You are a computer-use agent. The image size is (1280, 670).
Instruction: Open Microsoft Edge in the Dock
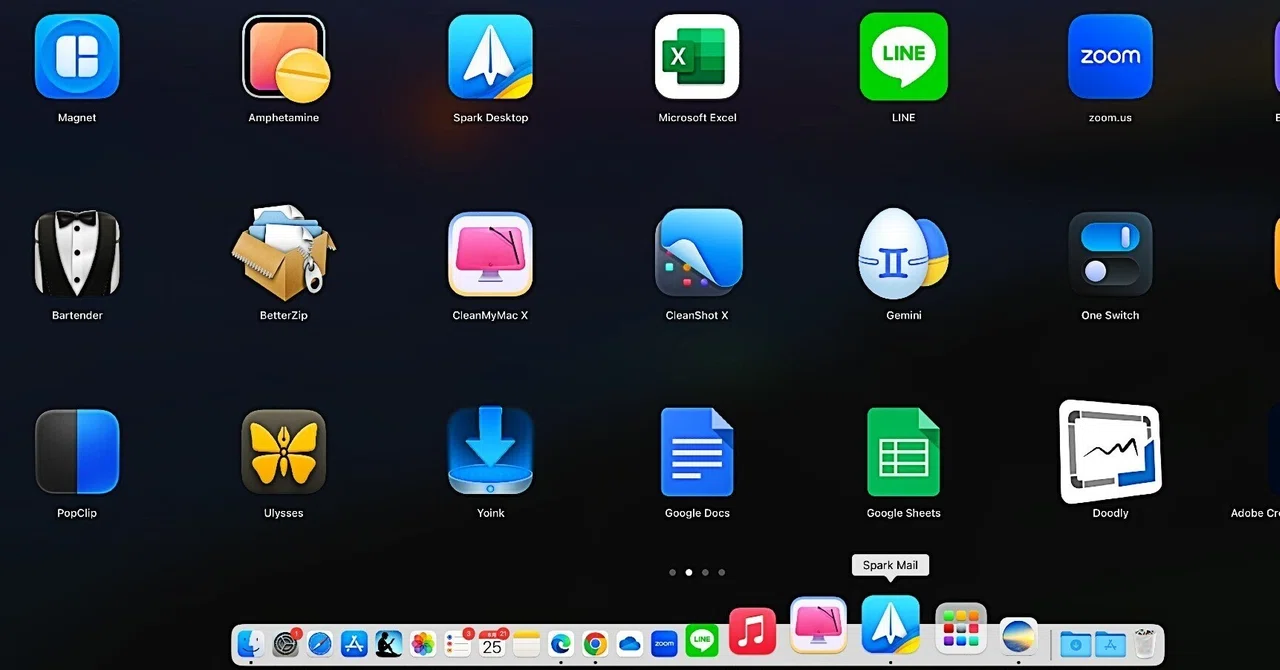click(561, 644)
